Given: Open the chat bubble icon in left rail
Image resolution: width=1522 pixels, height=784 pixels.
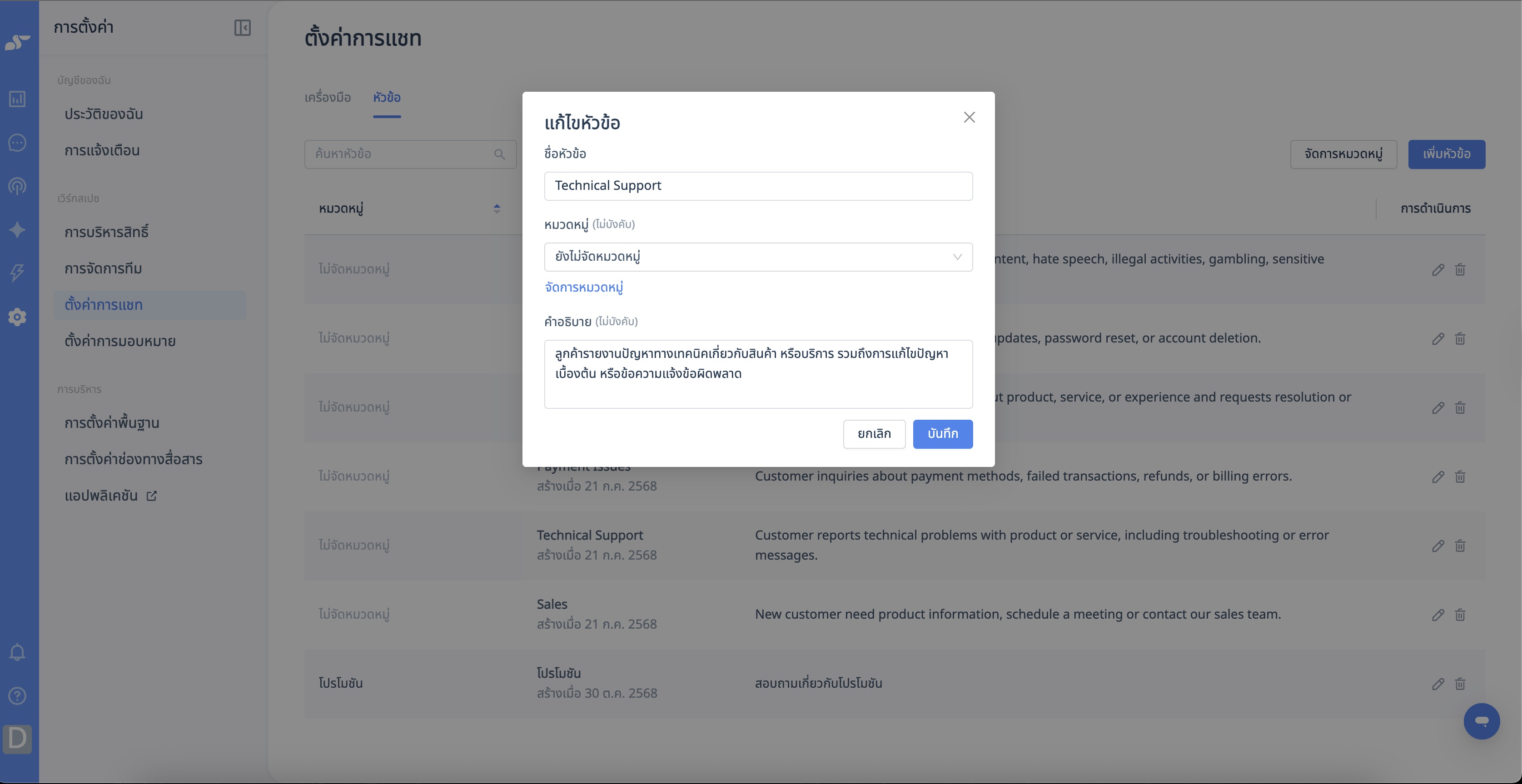Looking at the screenshot, I should (17, 142).
